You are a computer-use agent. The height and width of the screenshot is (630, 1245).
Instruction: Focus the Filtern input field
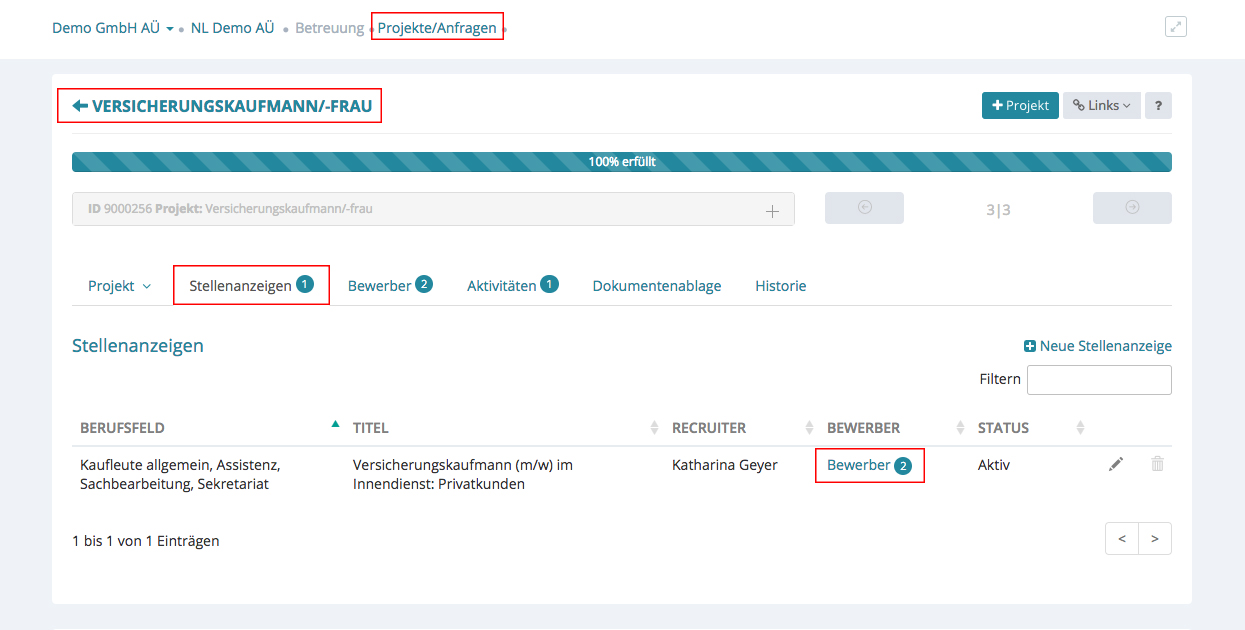[x=1098, y=380]
